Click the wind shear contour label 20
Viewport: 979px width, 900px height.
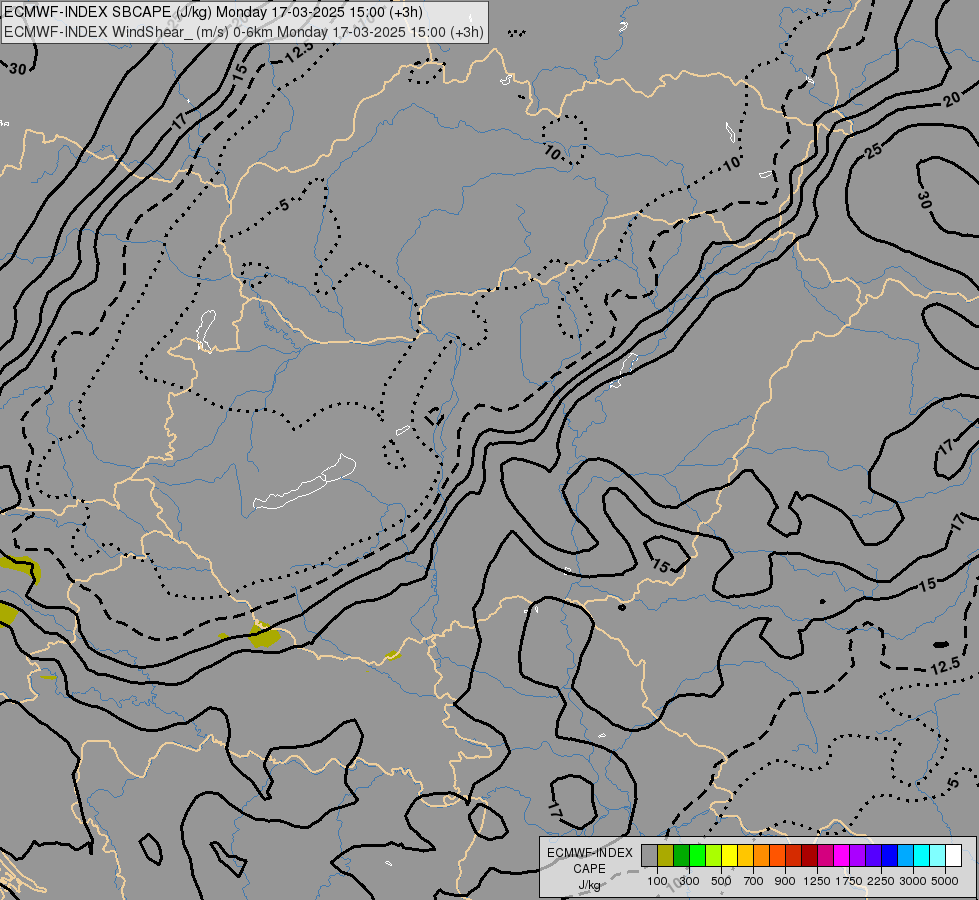[x=952, y=99]
